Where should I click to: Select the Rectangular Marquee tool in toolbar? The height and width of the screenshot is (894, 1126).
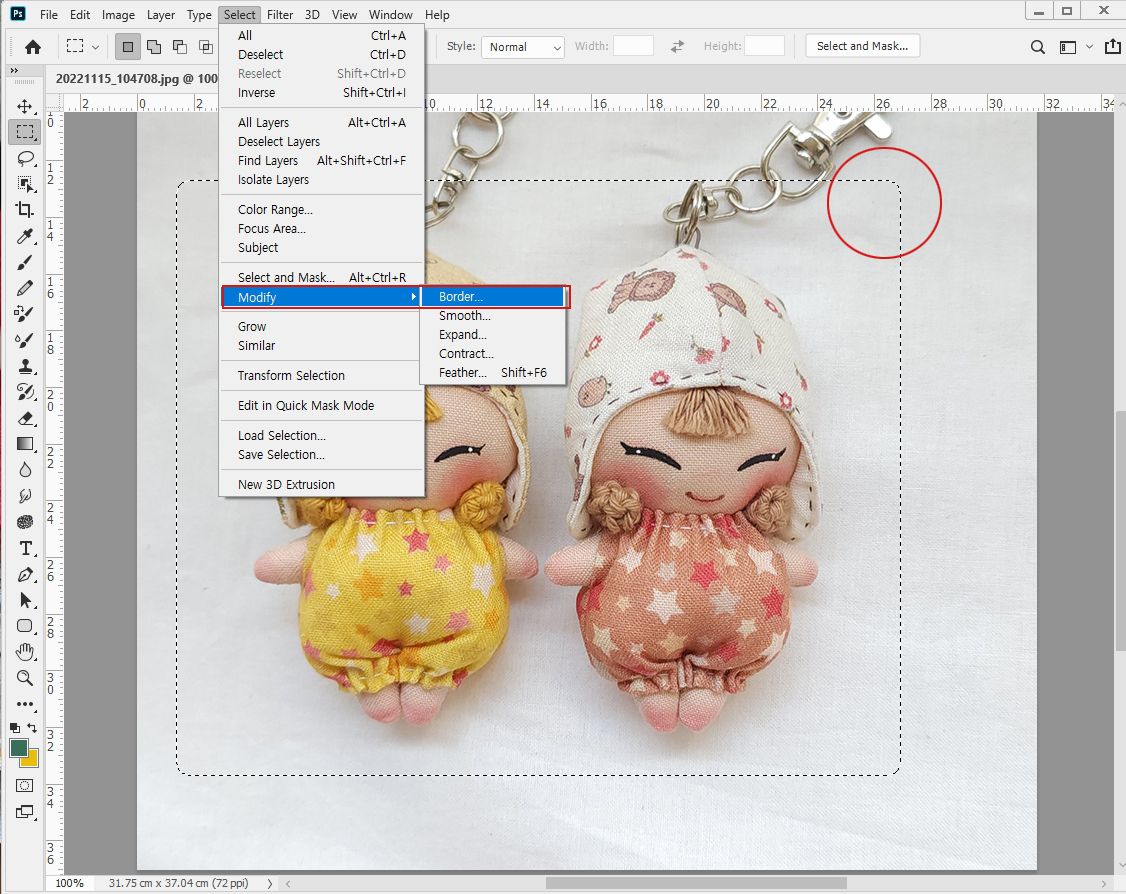coord(25,132)
